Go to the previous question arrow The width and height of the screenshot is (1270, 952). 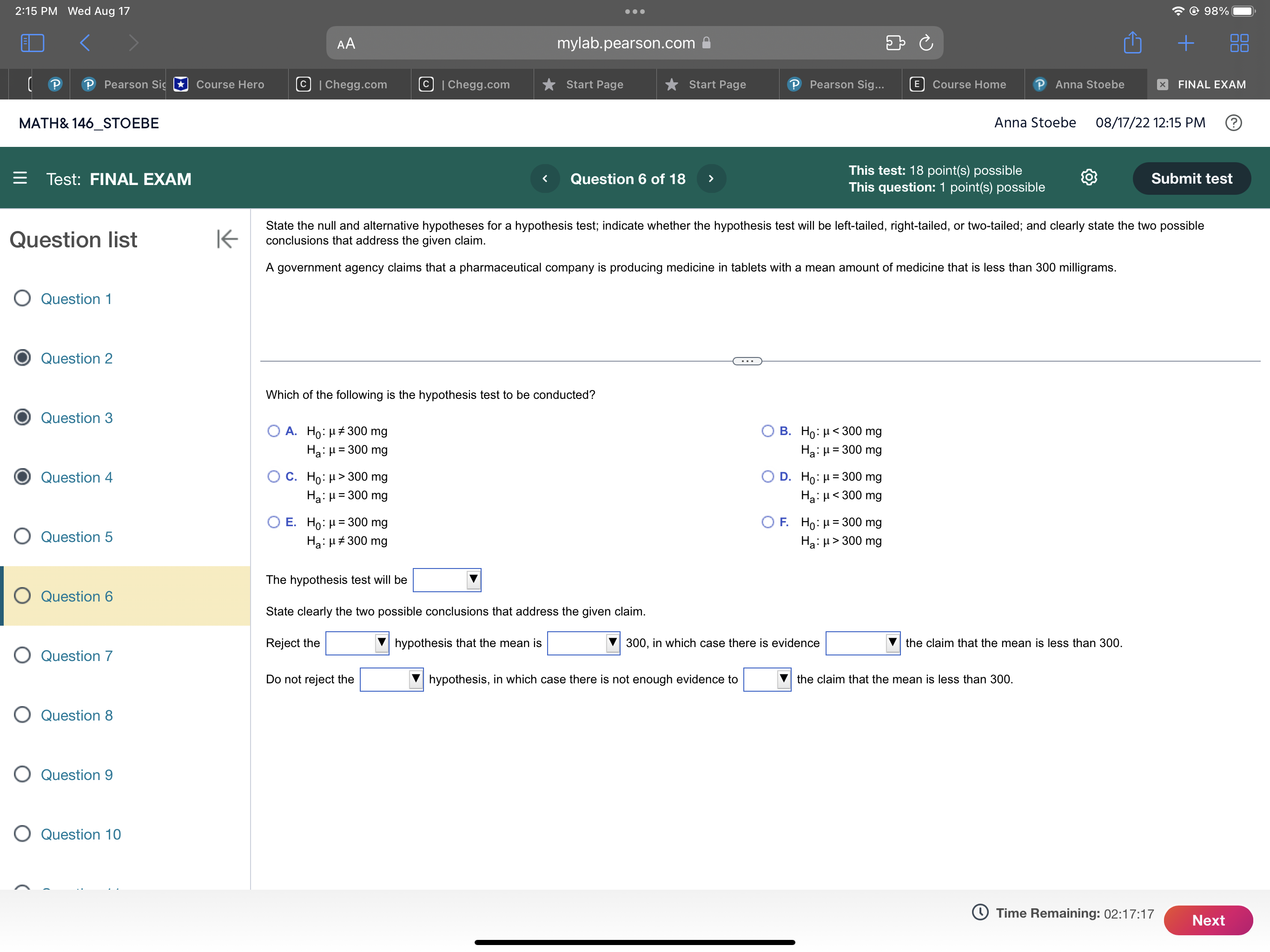(544, 178)
